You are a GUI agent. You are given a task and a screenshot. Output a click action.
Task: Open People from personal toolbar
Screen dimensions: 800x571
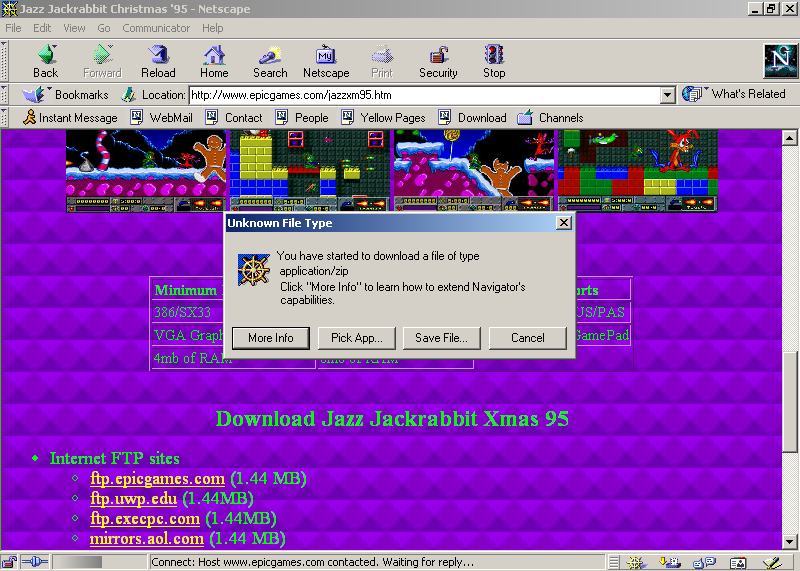(x=302, y=118)
